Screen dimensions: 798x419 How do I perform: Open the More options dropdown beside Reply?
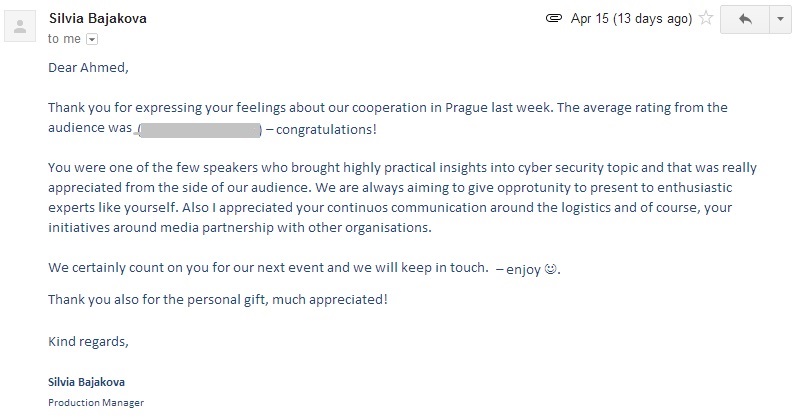pos(779,19)
